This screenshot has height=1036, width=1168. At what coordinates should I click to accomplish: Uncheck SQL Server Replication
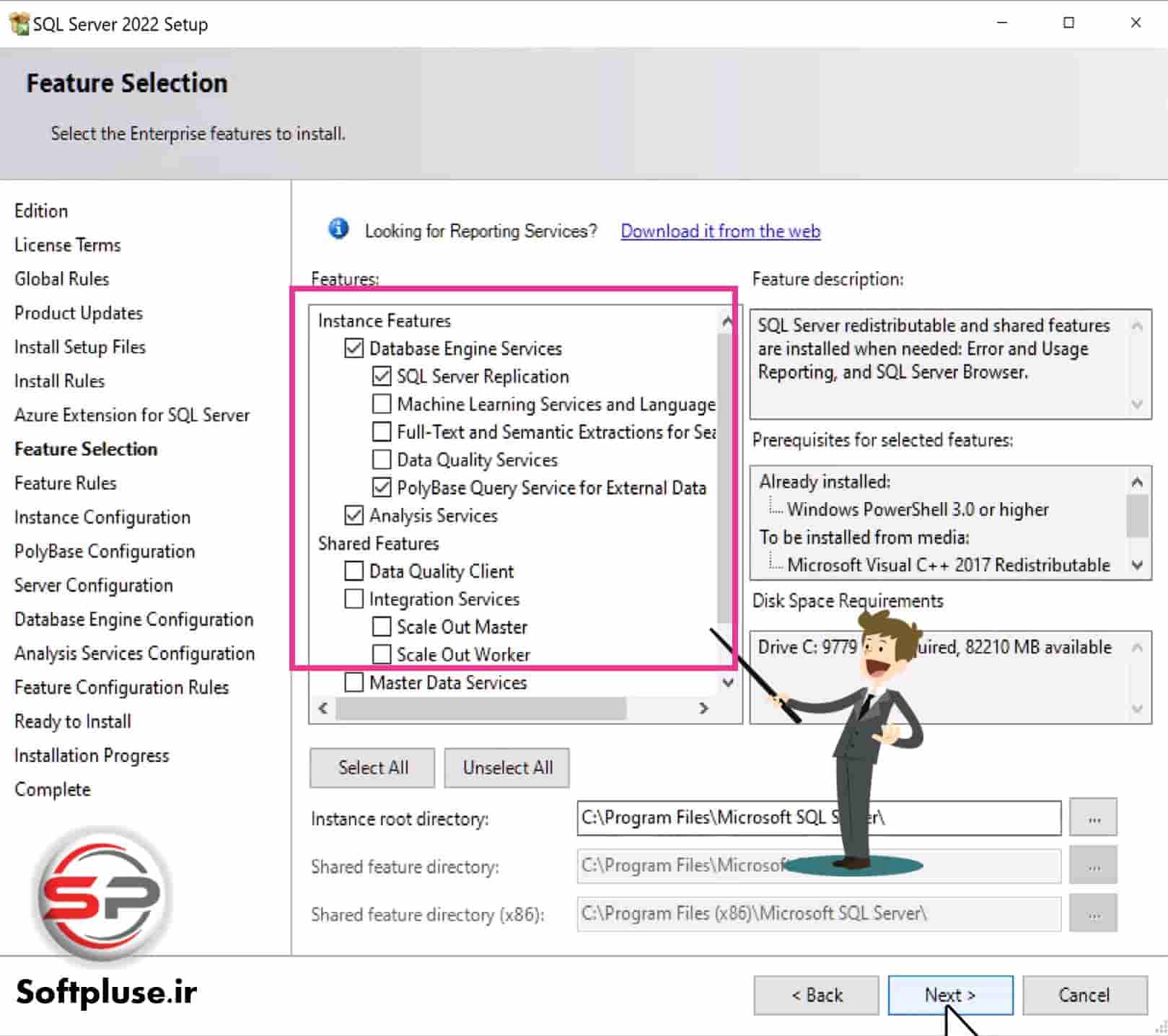(x=382, y=376)
